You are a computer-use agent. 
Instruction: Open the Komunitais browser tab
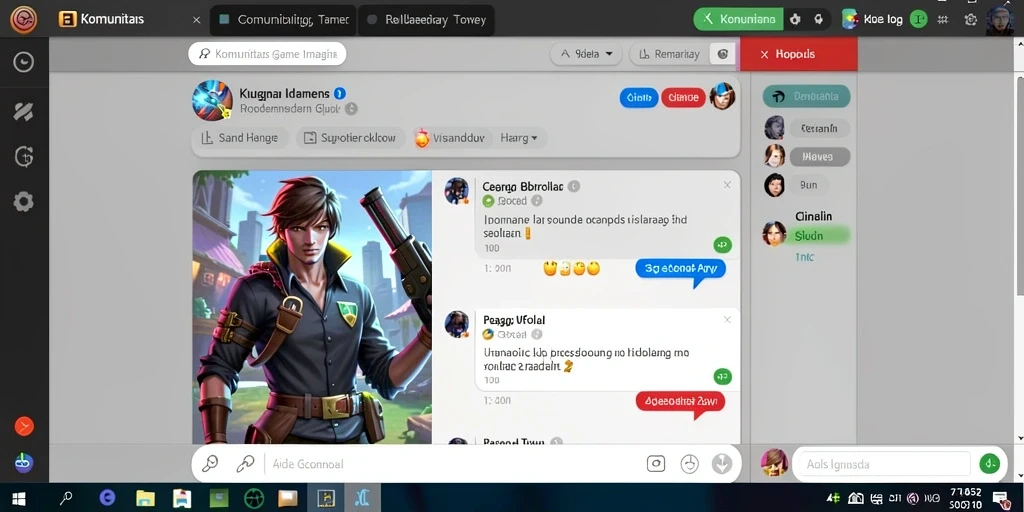pos(111,20)
